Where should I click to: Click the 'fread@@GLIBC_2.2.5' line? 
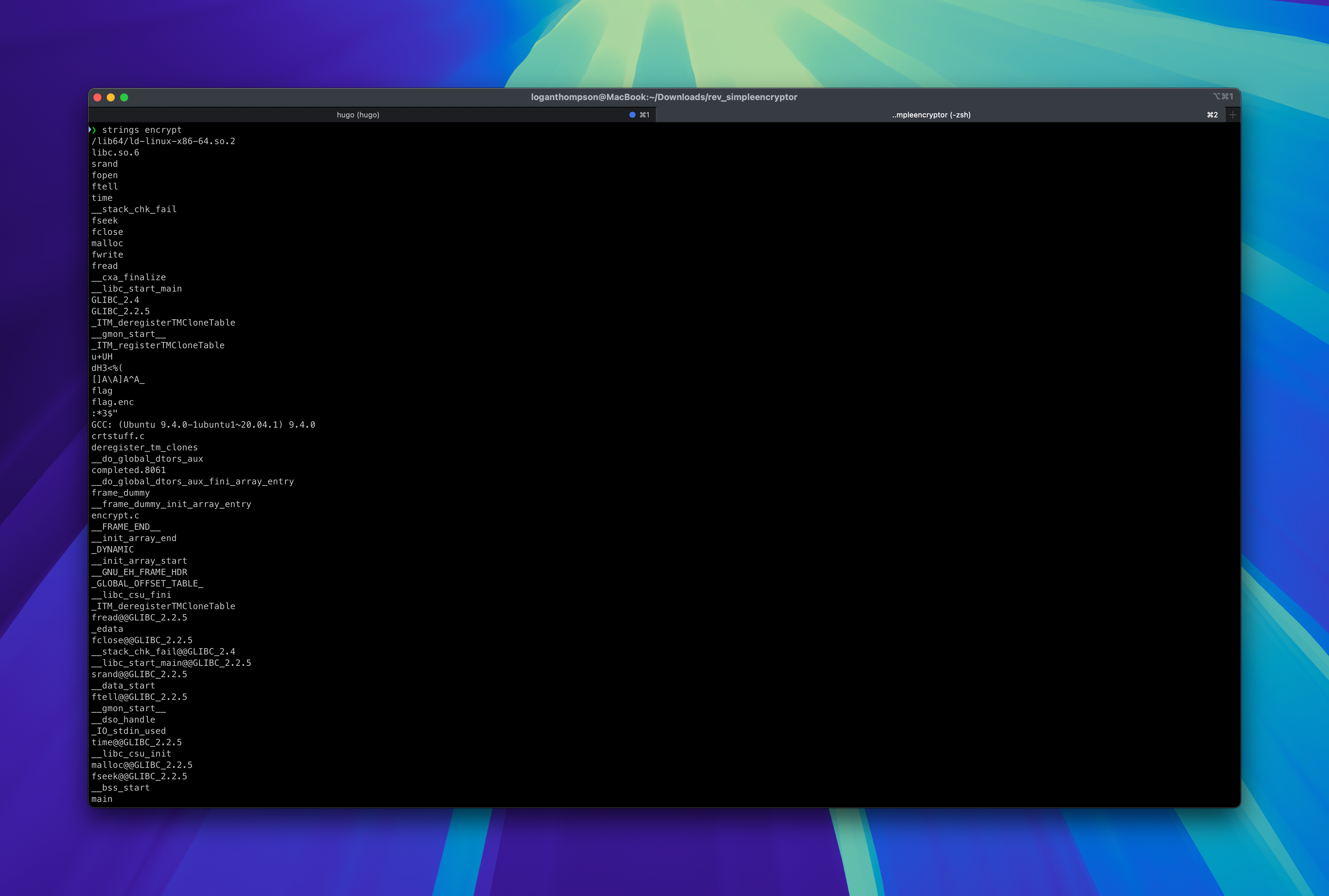[x=139, y=618]
